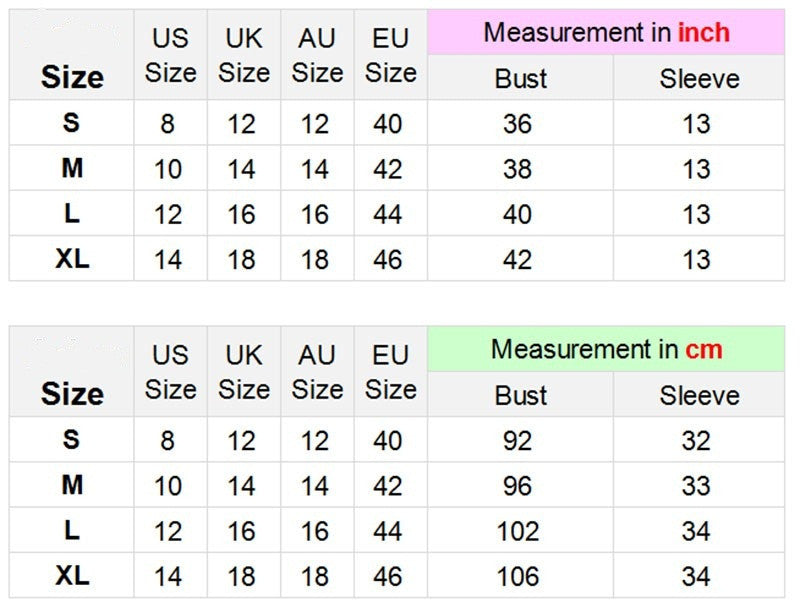Click bold "Size" header in cm table
The height and width of the screenshot is (608, 800).
pos(72,394)
